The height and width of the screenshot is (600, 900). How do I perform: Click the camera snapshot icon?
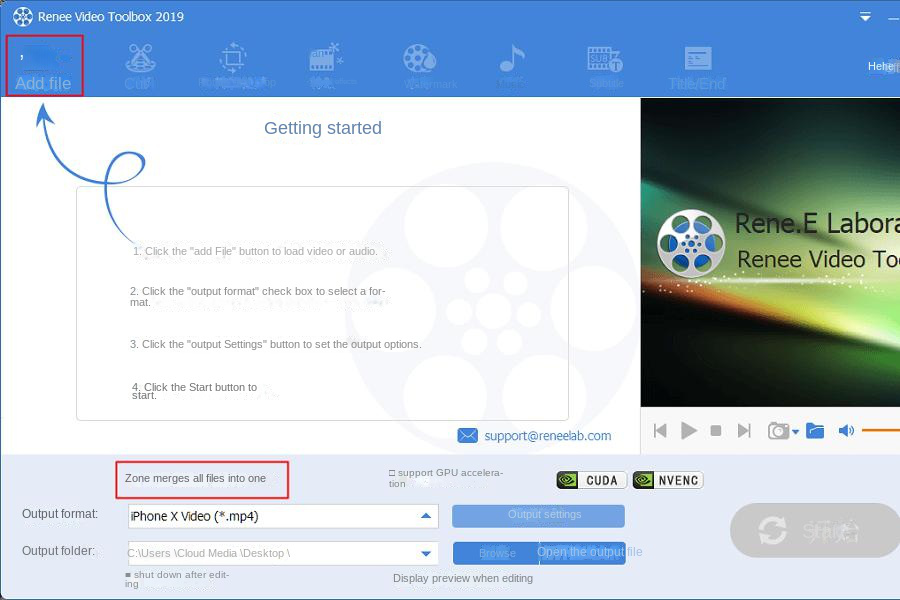tap(777, 430)
